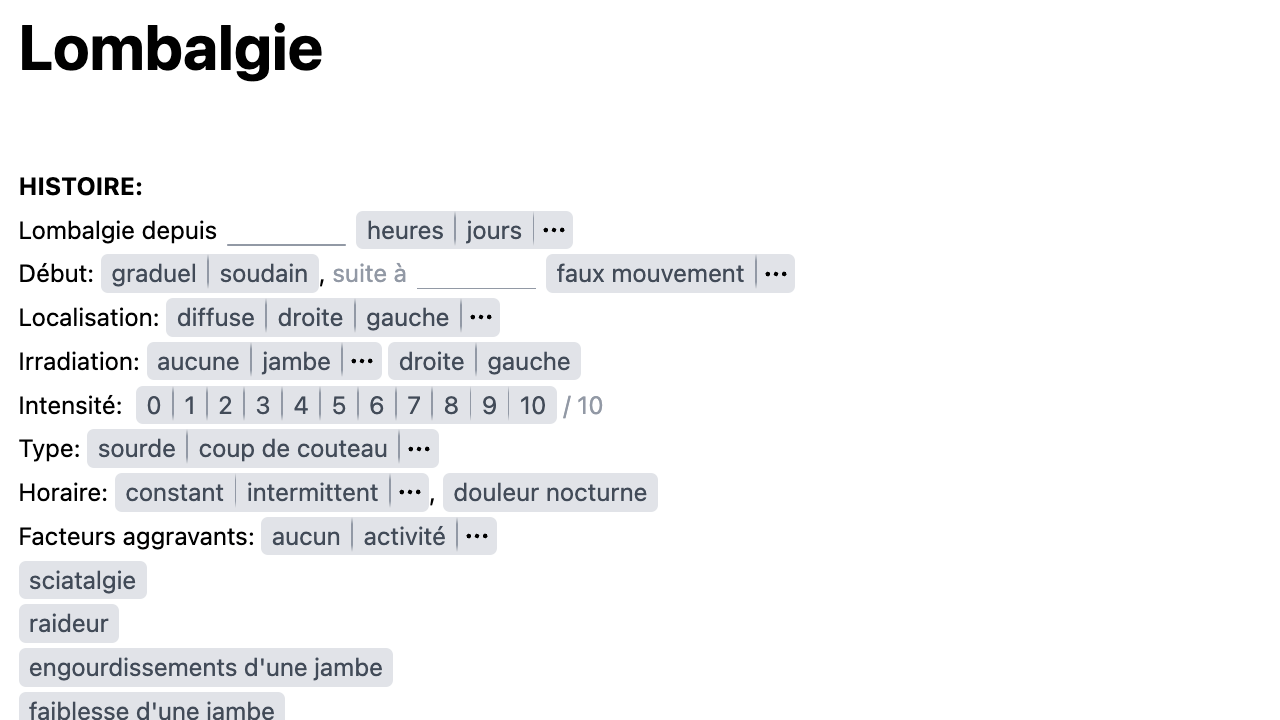Open additional Localisation choices via the ellipsis
Viewport: 1280px width, 720px height.
tap(480, 317)
